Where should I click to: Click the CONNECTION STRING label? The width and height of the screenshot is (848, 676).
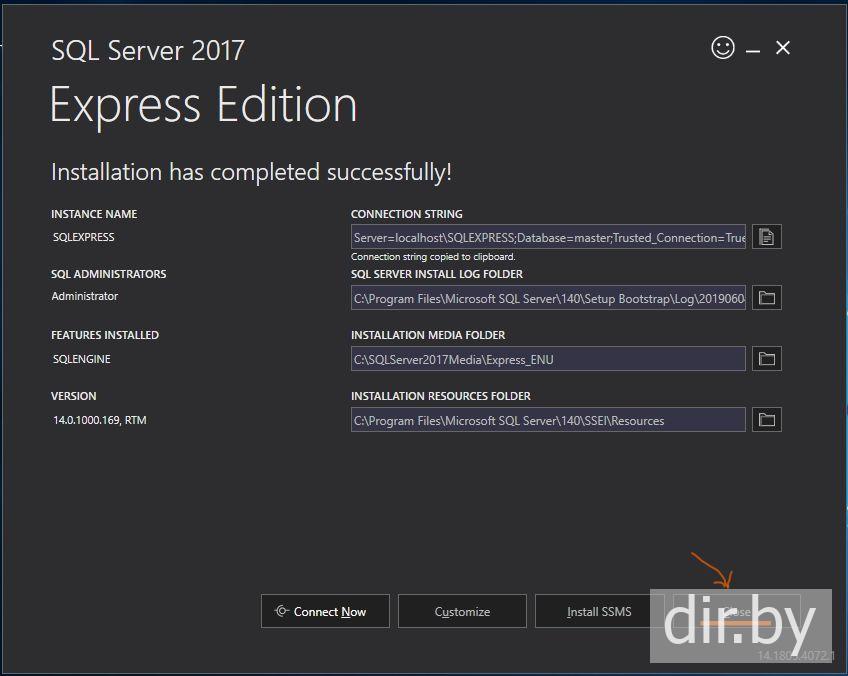point(407,214)
